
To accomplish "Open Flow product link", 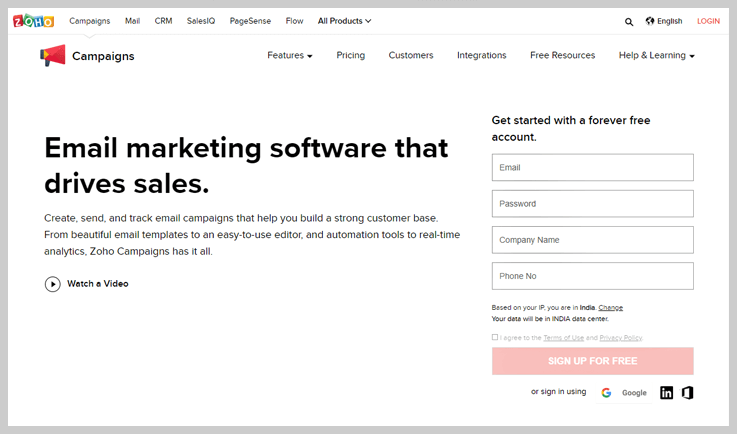I will click(294, 21).
